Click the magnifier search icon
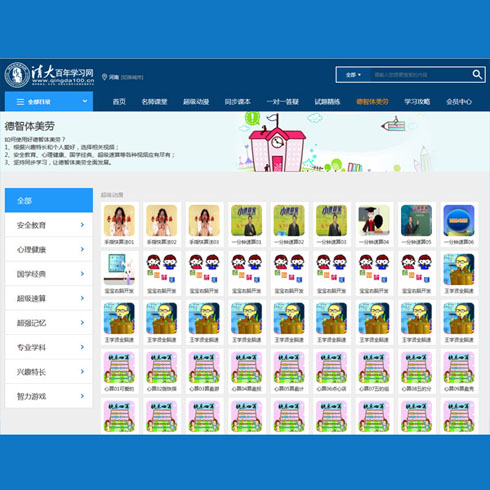490x490 pixels. [477, 75]
